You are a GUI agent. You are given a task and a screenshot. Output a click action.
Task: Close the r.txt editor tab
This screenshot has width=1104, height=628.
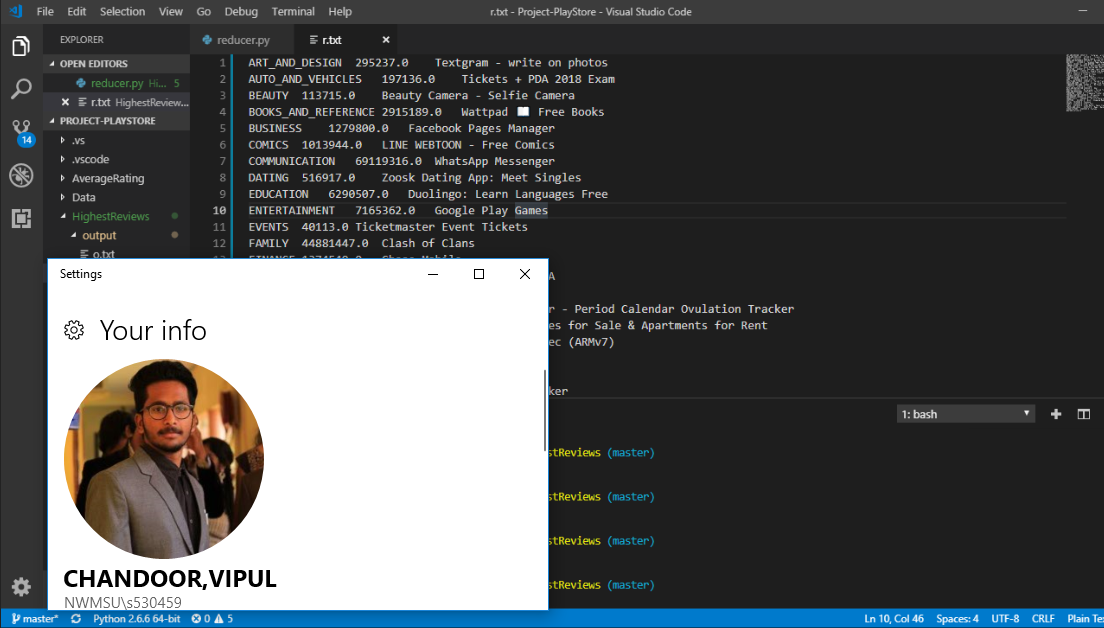point(386,40)
